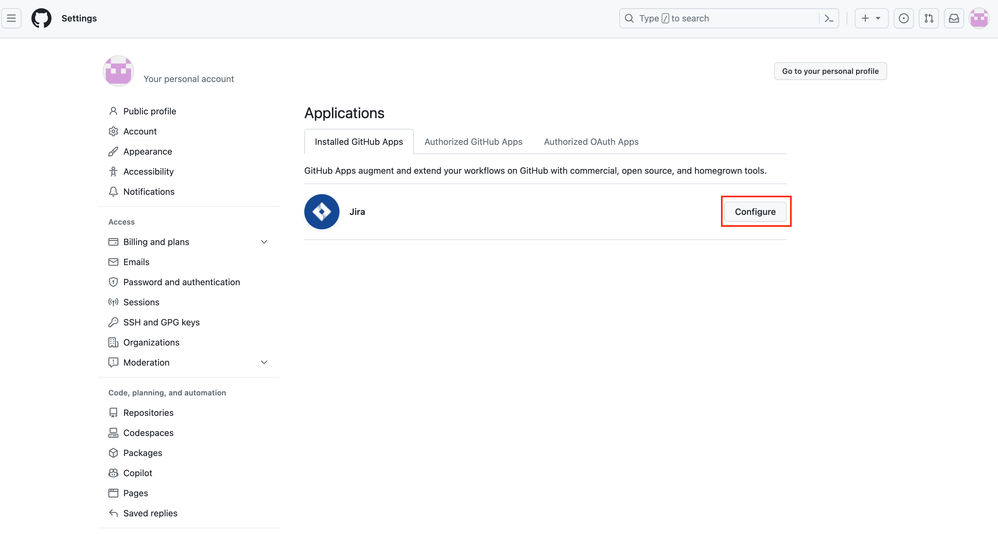998x534 pixels.
Task: Switch to the Authorized OAuth Apps tab
Action: 591,142
